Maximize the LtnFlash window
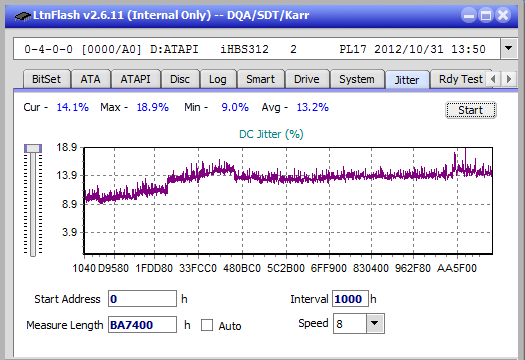Image resolution: width=525 pixels, height=360 pixels. tap(486, 15)
